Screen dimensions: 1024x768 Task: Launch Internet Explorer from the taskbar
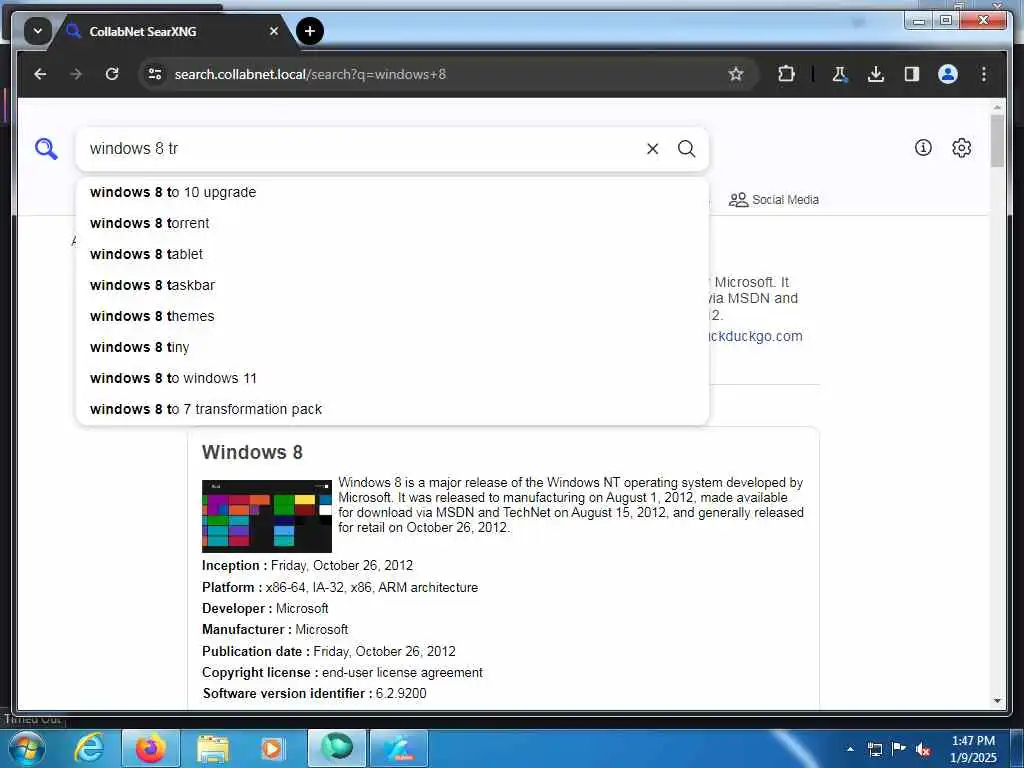[89, 748]
